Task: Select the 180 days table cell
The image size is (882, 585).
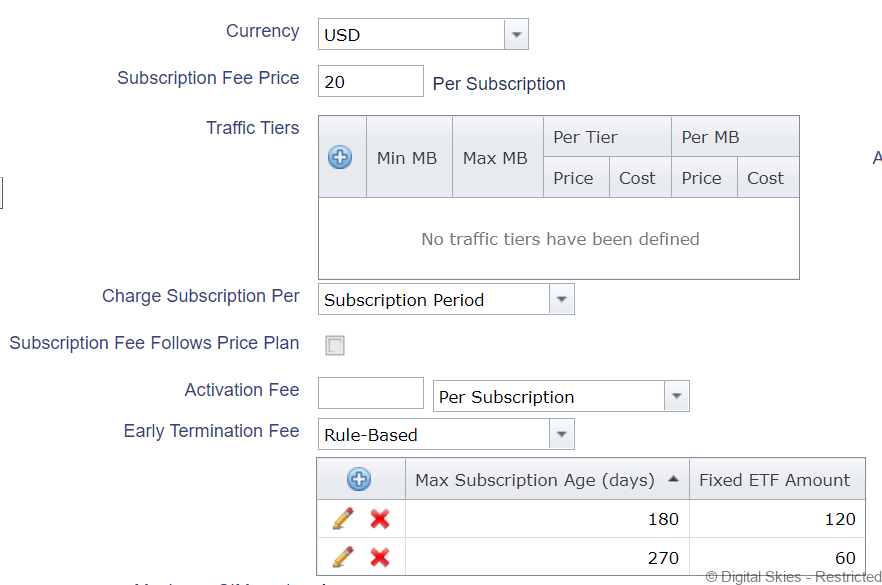Action: point(546,519)
